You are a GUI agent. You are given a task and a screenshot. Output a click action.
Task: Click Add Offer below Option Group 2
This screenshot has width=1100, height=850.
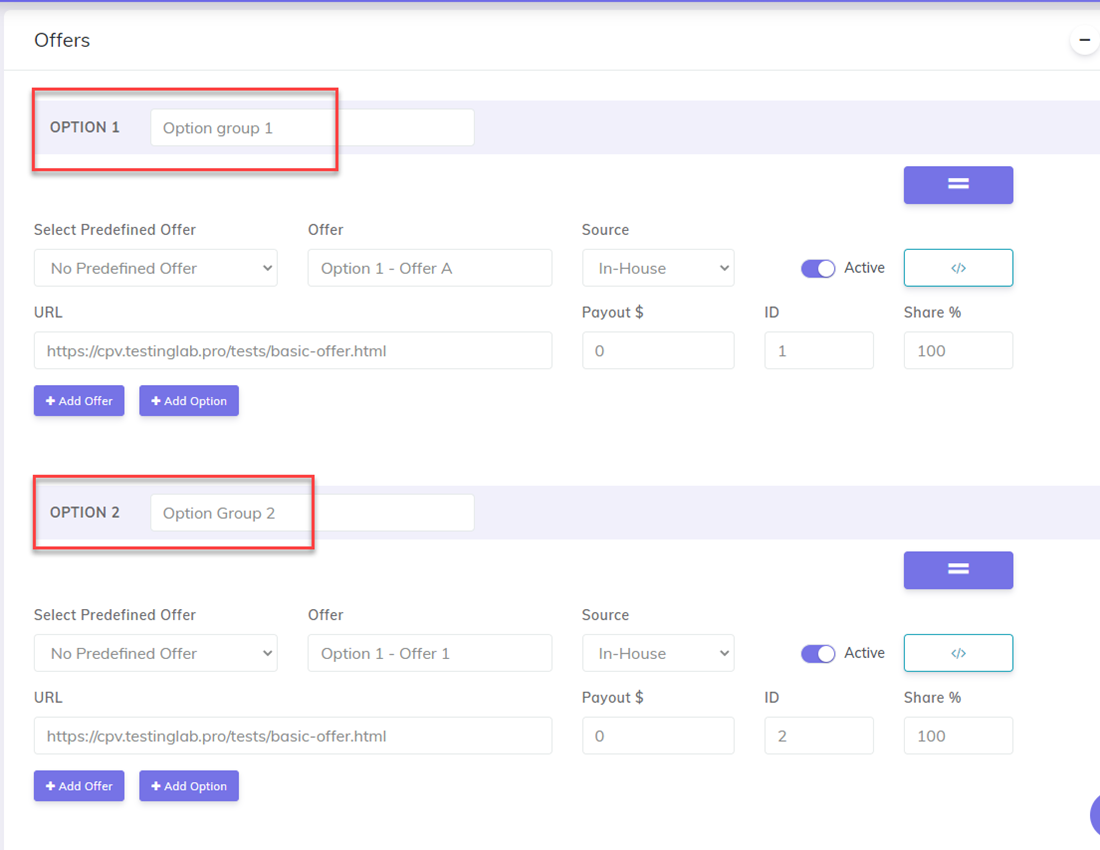click(x=78, y=786)
